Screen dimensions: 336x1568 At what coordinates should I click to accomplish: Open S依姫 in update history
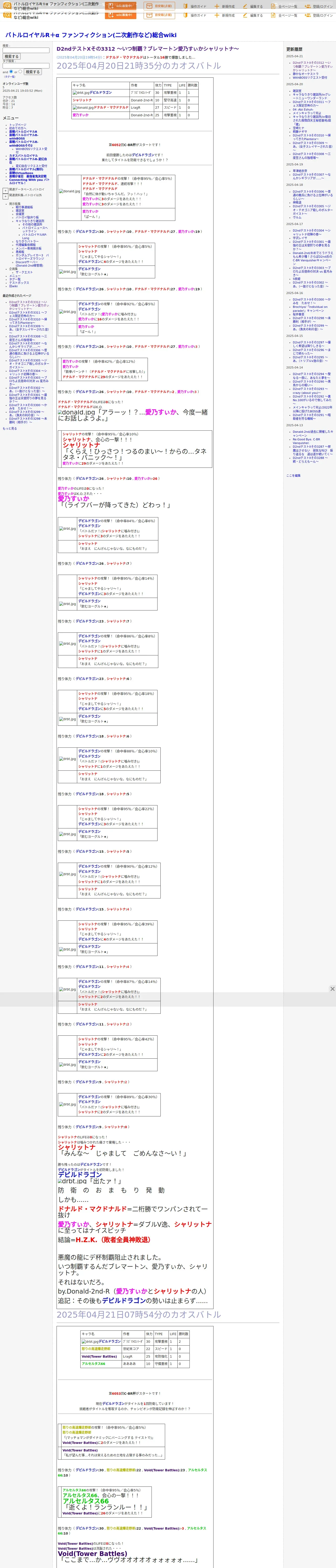pos(296,279)
